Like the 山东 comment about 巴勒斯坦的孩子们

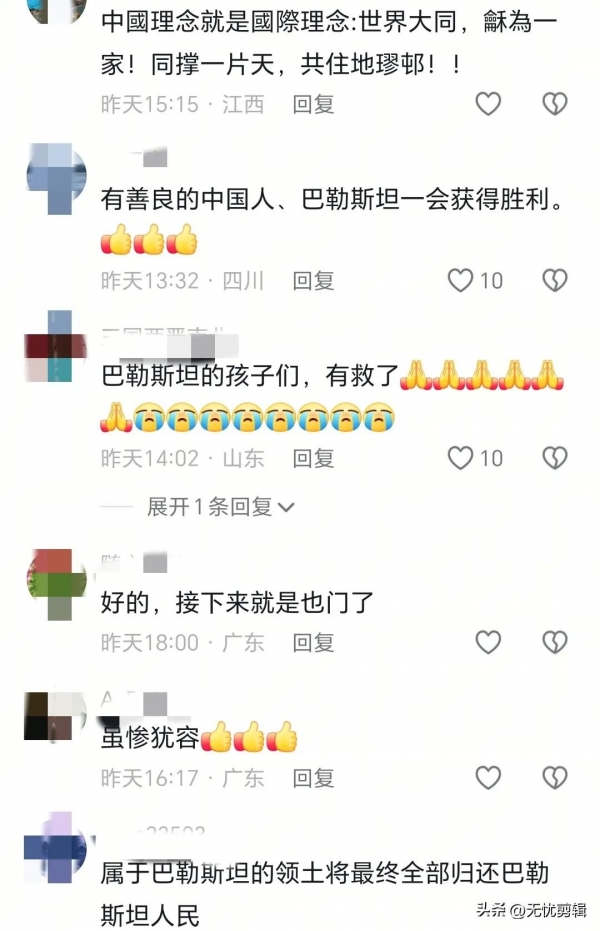tap(460, 458)
